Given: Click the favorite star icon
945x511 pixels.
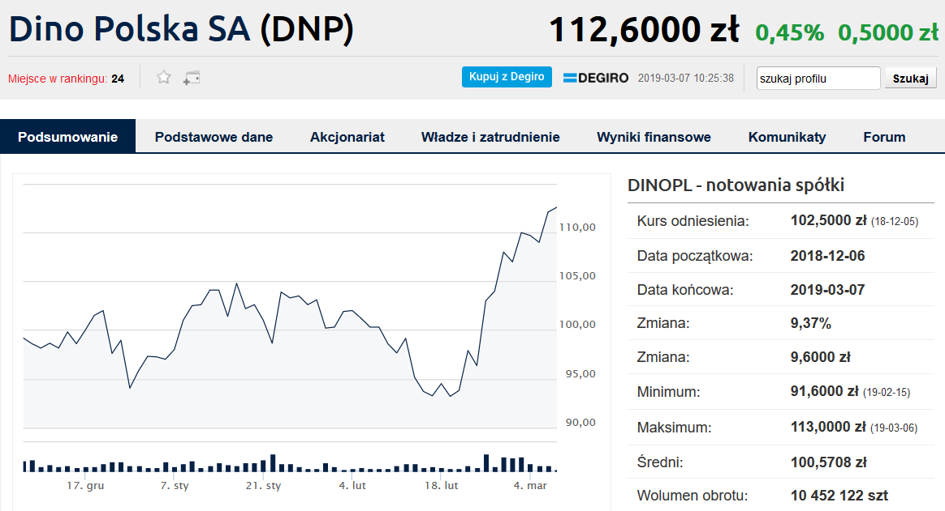Looking at the screenshot, I should pyautogui.click(x=163, y=77).
